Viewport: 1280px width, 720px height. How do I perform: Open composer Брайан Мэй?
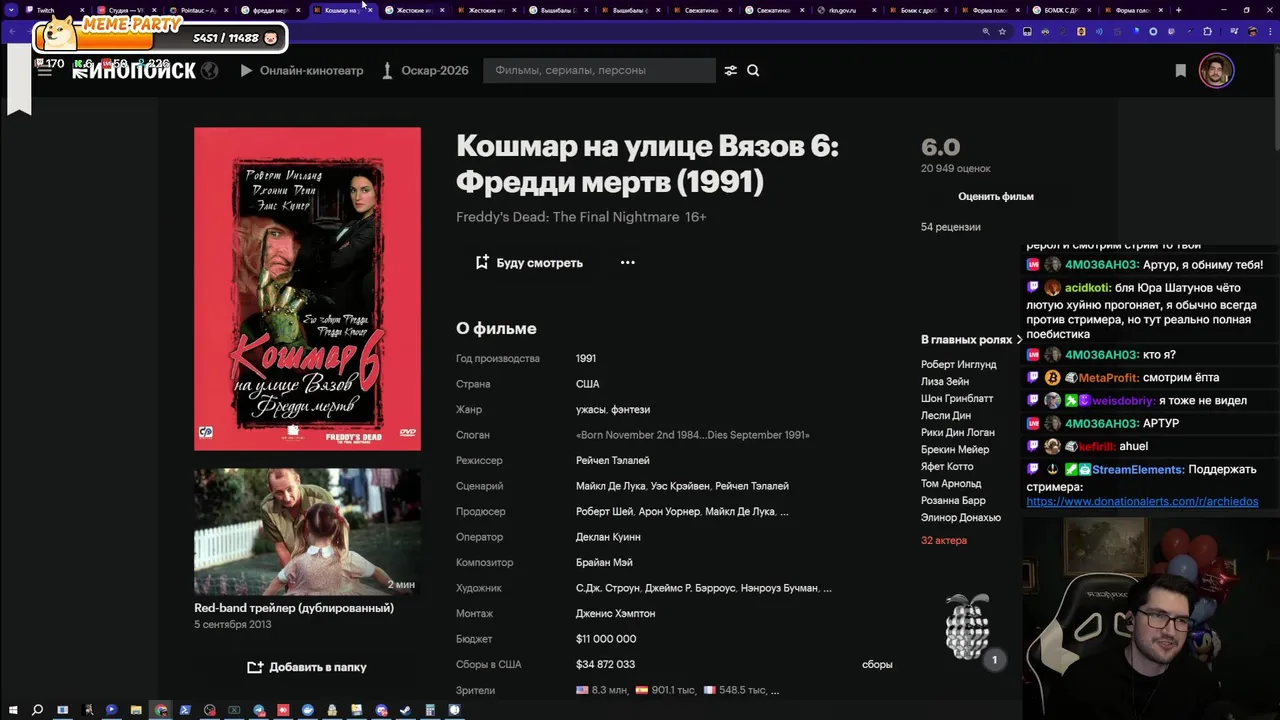(x=604, y=562)
